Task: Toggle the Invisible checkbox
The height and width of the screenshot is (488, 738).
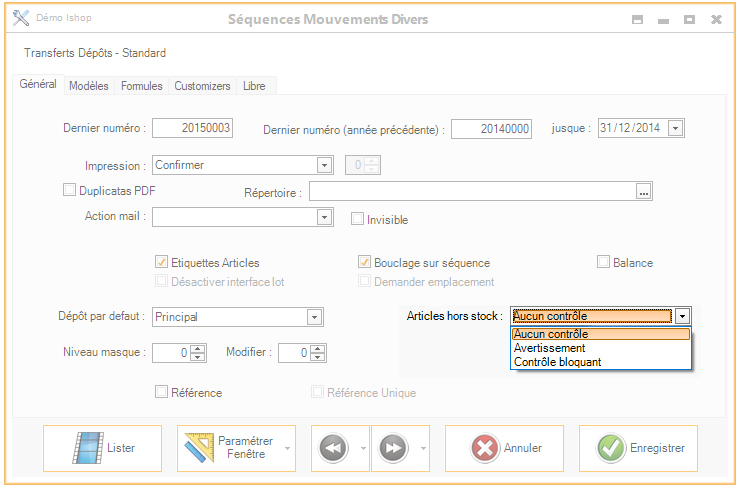Action: pyautogui.click(x=357, y=219)
